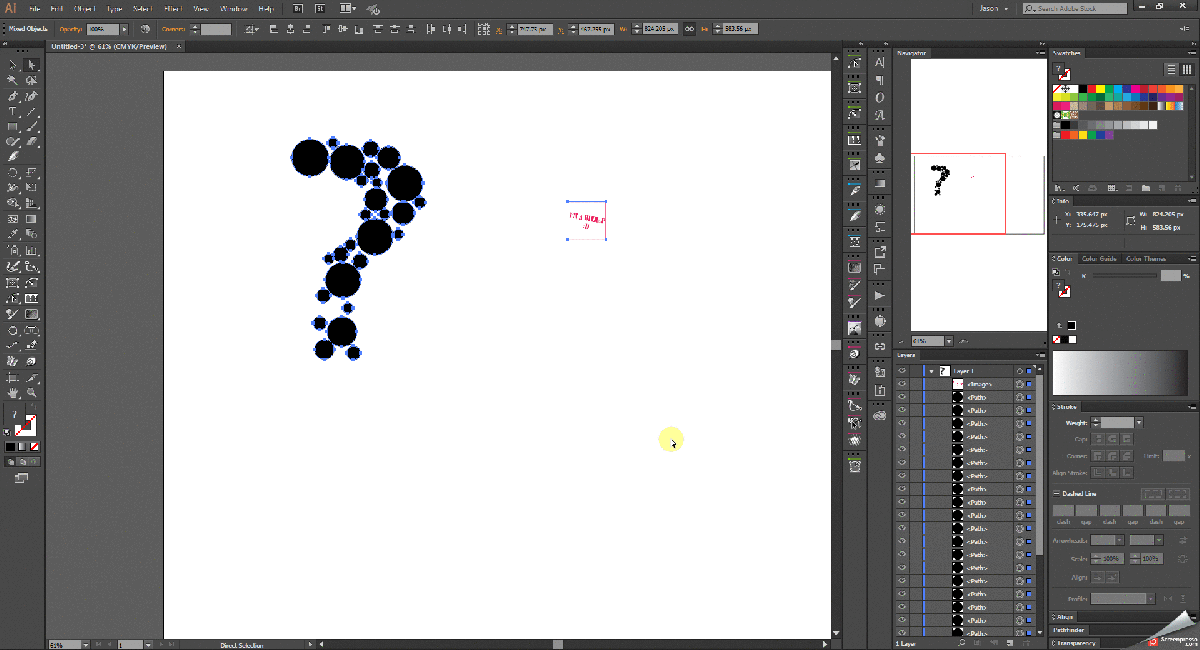Image resolution: width=1200 pixels, height=650 pixels.
Task: Expand the Opacity value arrow
Action: [124, 29]
